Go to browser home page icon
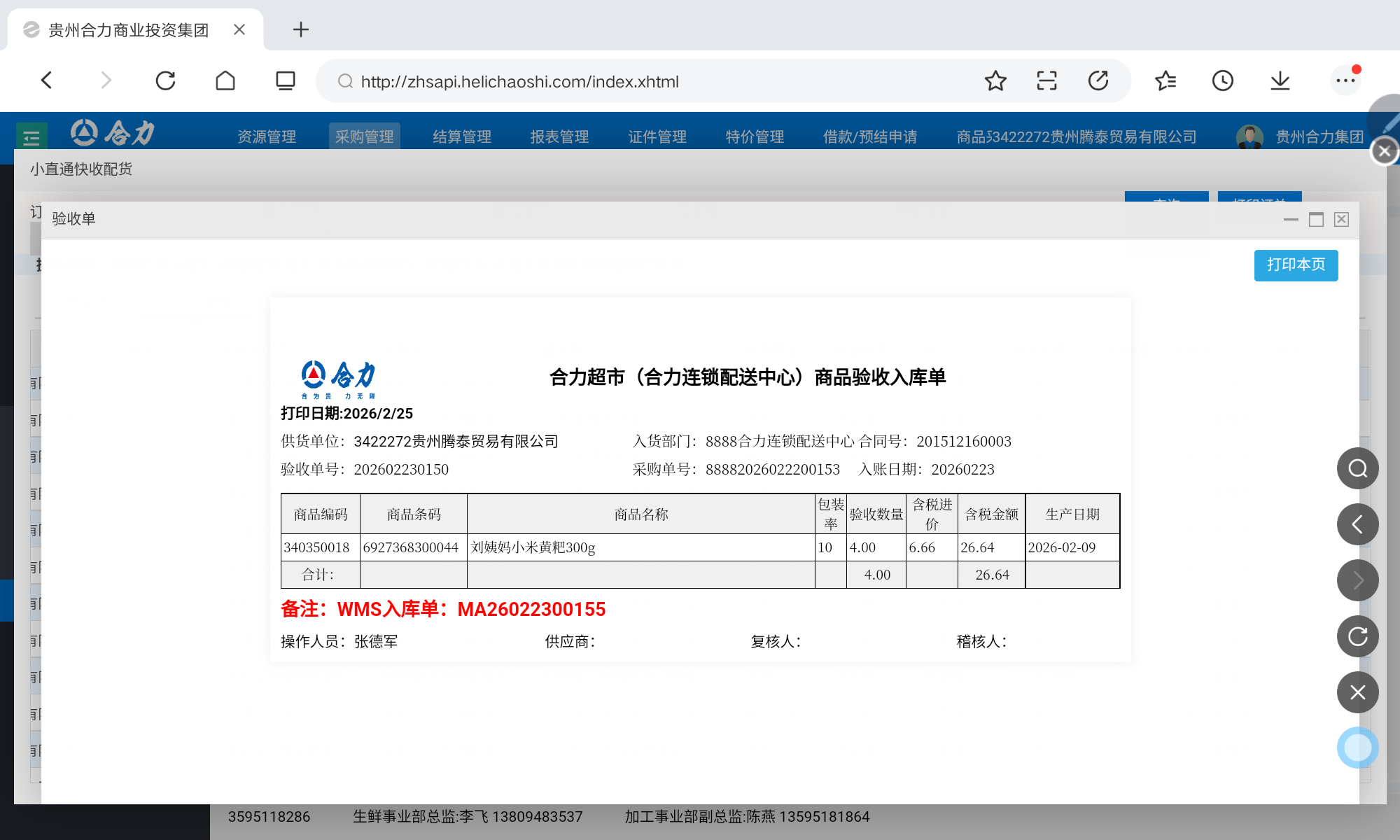The height and width of the screenshot is (840, 1400). point(225,81)
